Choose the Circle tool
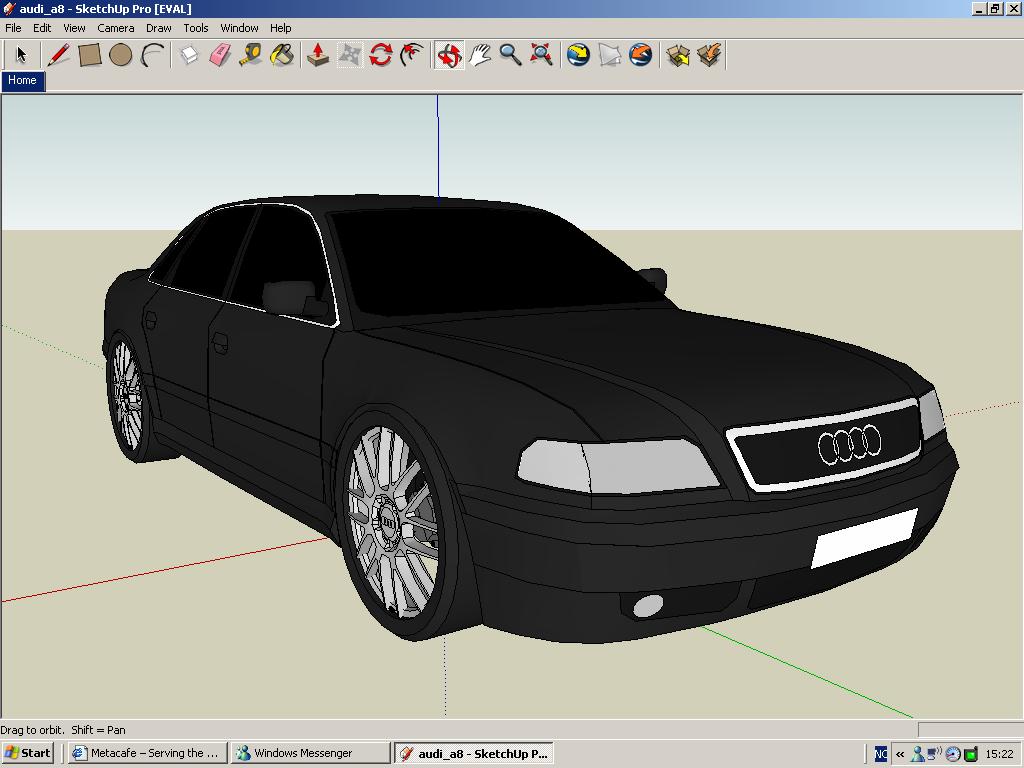1024x768 pixels. (x=121, y=55)
